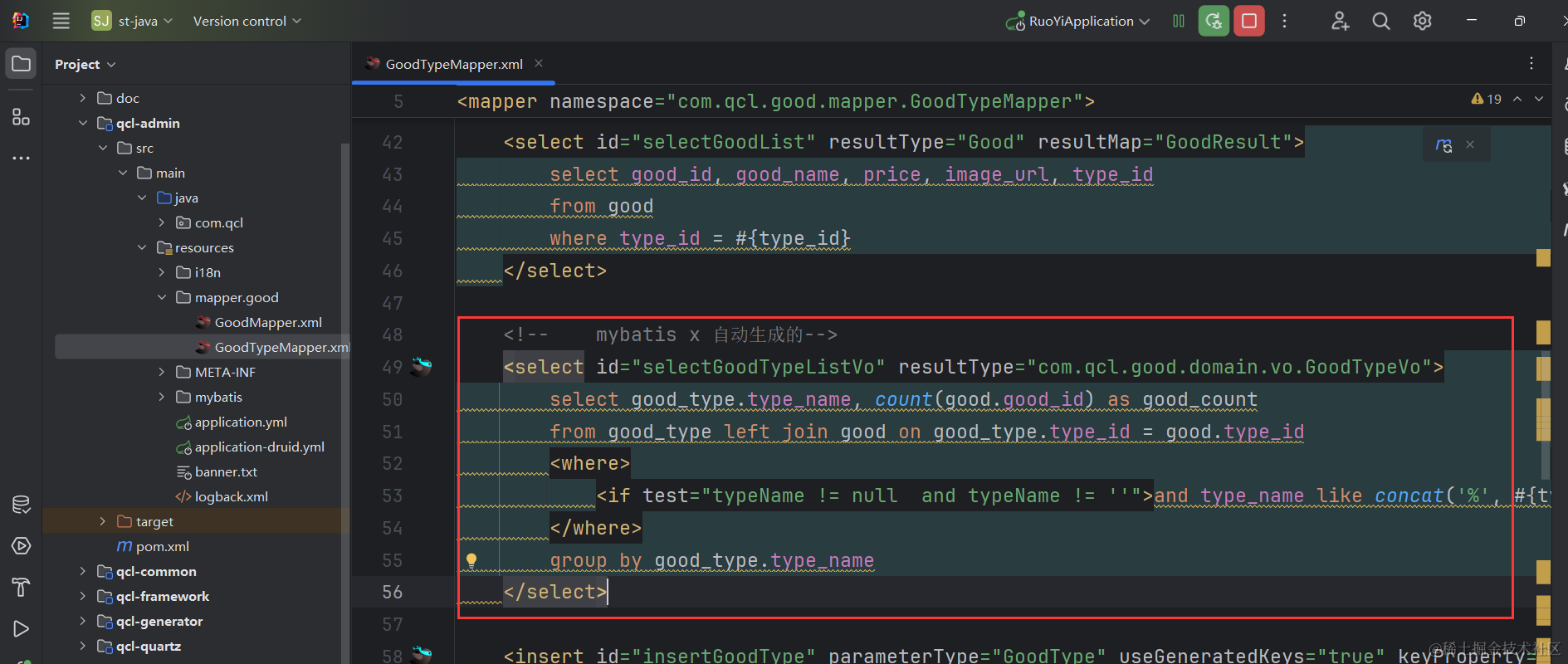Stop the running RuoYiApplication
The height and width of the screenshot is (664, 1568).
click(1248, 21)
